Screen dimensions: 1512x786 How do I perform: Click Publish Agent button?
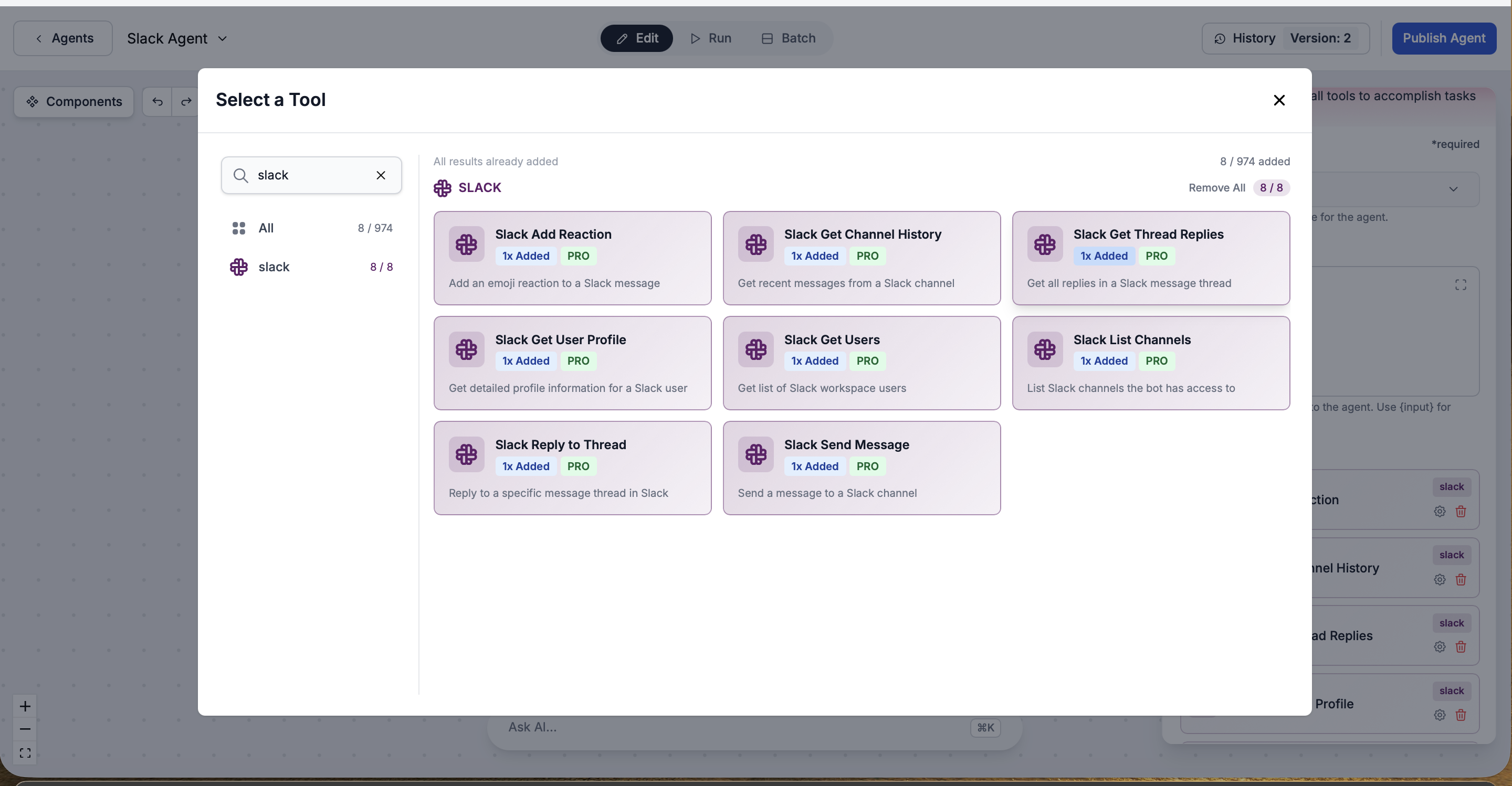tap(1444, 38)
